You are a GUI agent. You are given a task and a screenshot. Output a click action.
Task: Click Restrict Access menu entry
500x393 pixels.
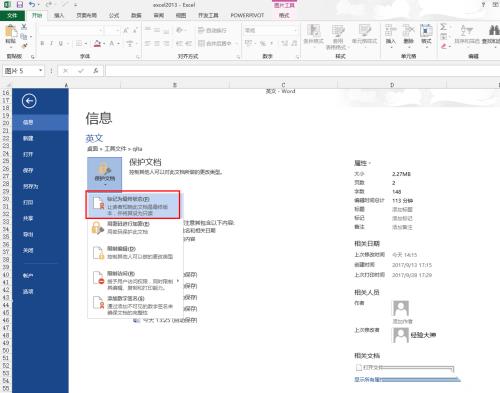point(135,280)
